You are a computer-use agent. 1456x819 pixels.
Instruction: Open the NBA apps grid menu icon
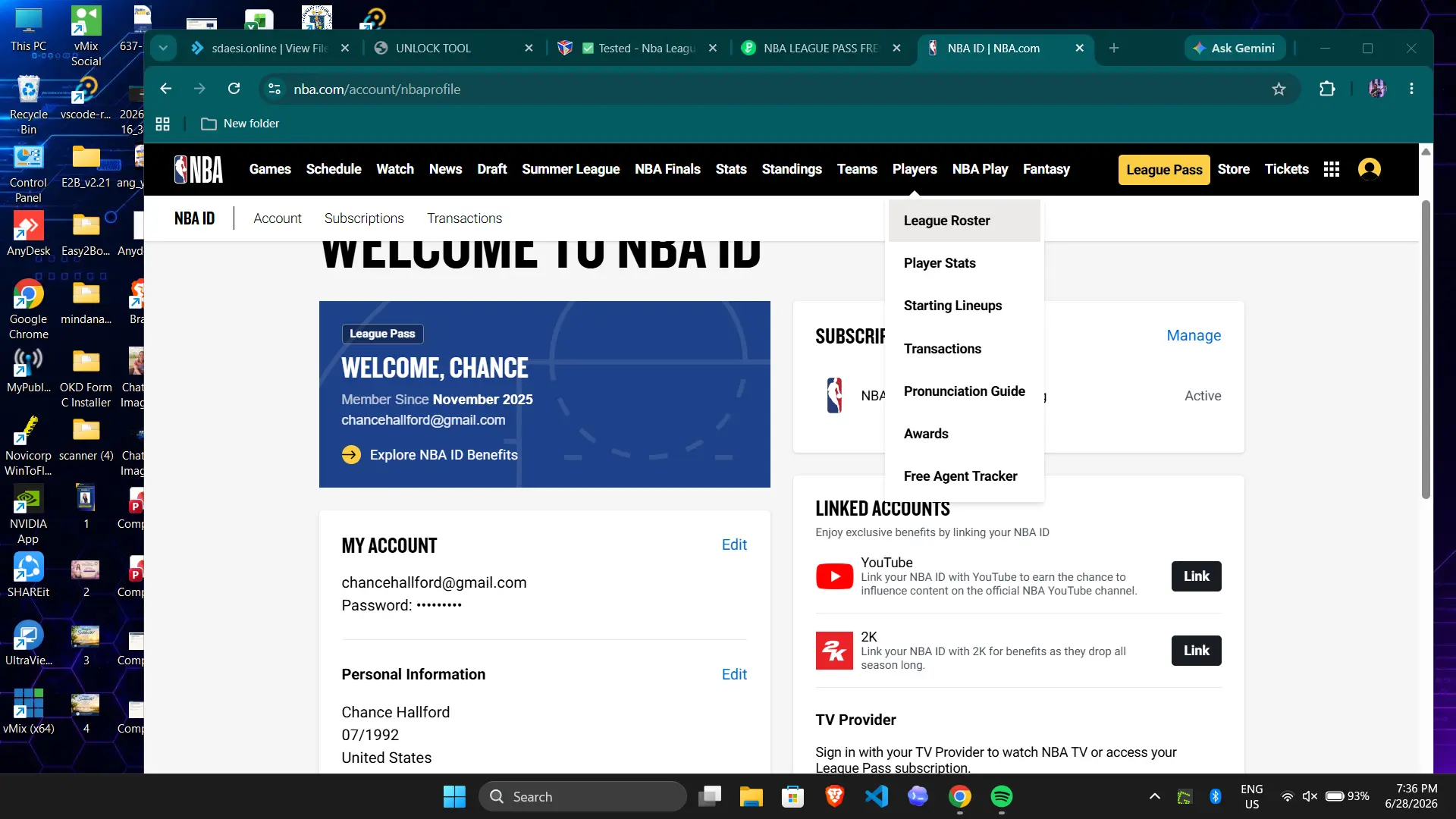click(x=1331, y=169)
